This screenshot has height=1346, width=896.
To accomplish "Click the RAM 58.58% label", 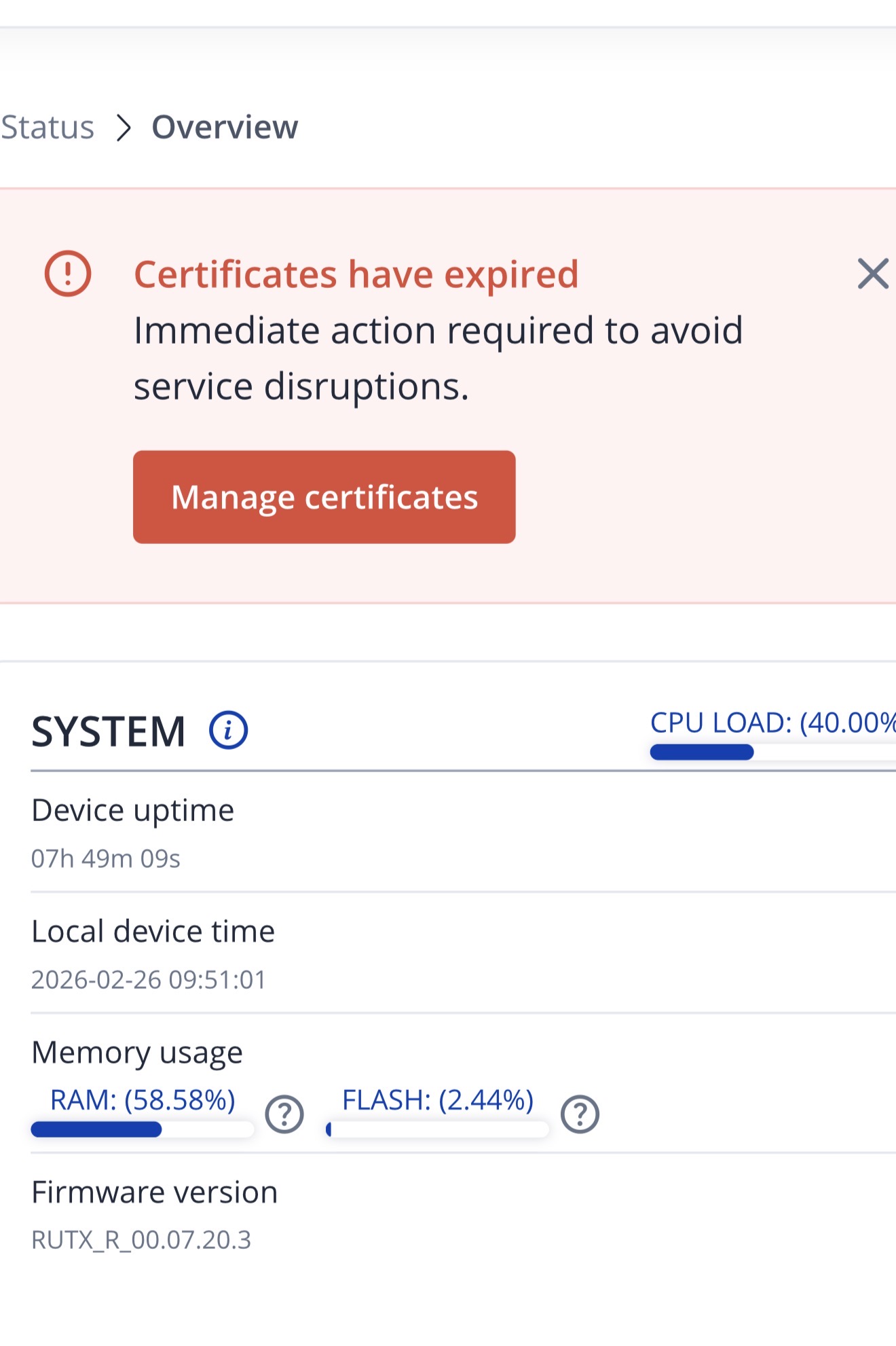I will click(x=143, y=1099).
